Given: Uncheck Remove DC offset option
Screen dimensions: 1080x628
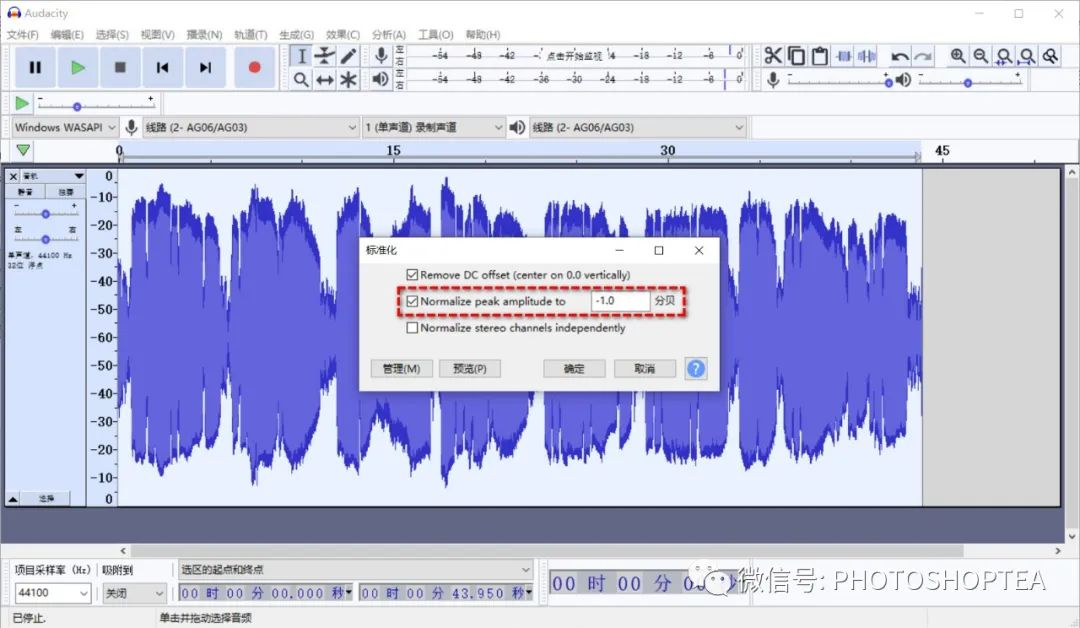Looking at the screenshot, I should click(413, 274).
